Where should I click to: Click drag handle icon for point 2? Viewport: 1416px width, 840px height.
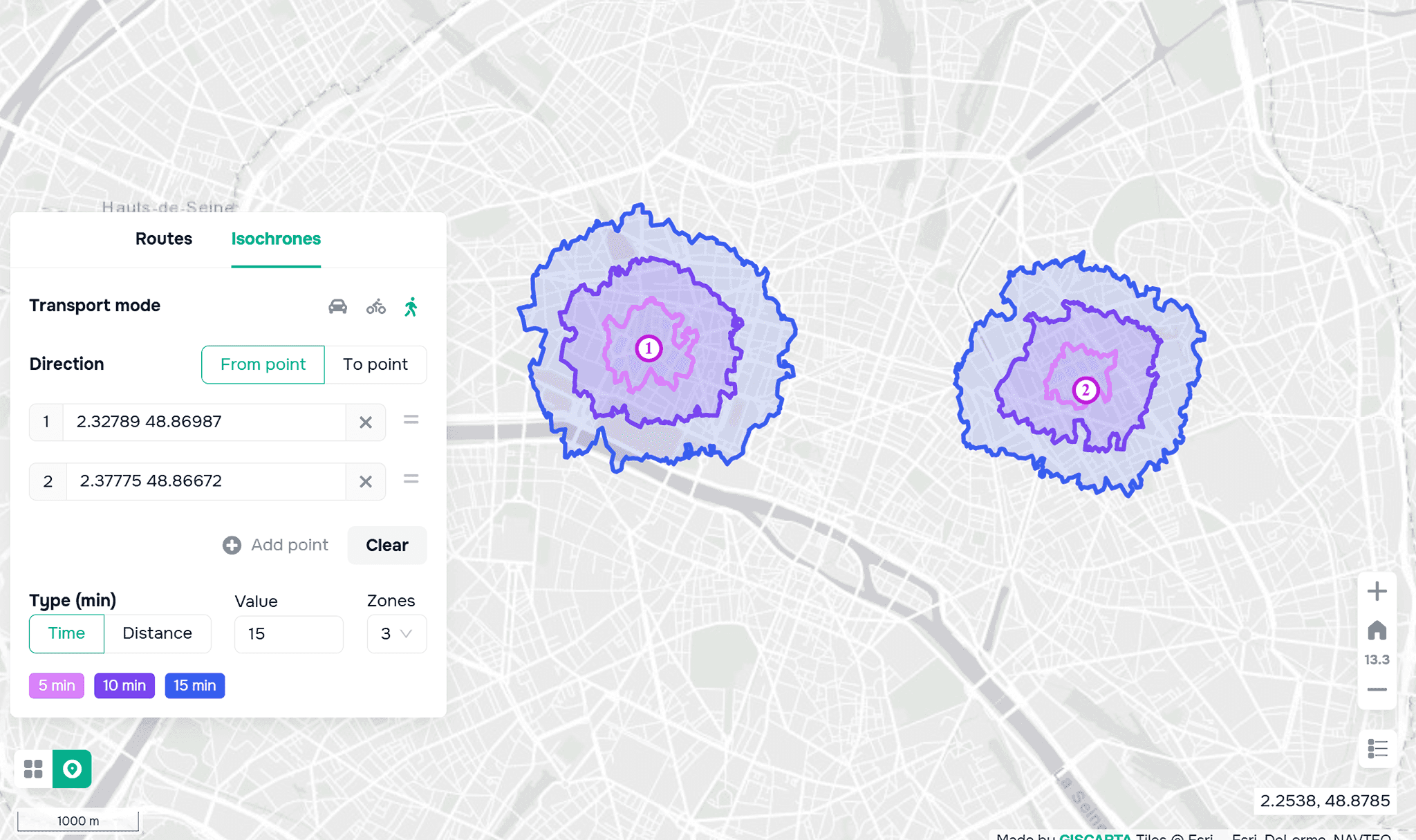(411, 479)
